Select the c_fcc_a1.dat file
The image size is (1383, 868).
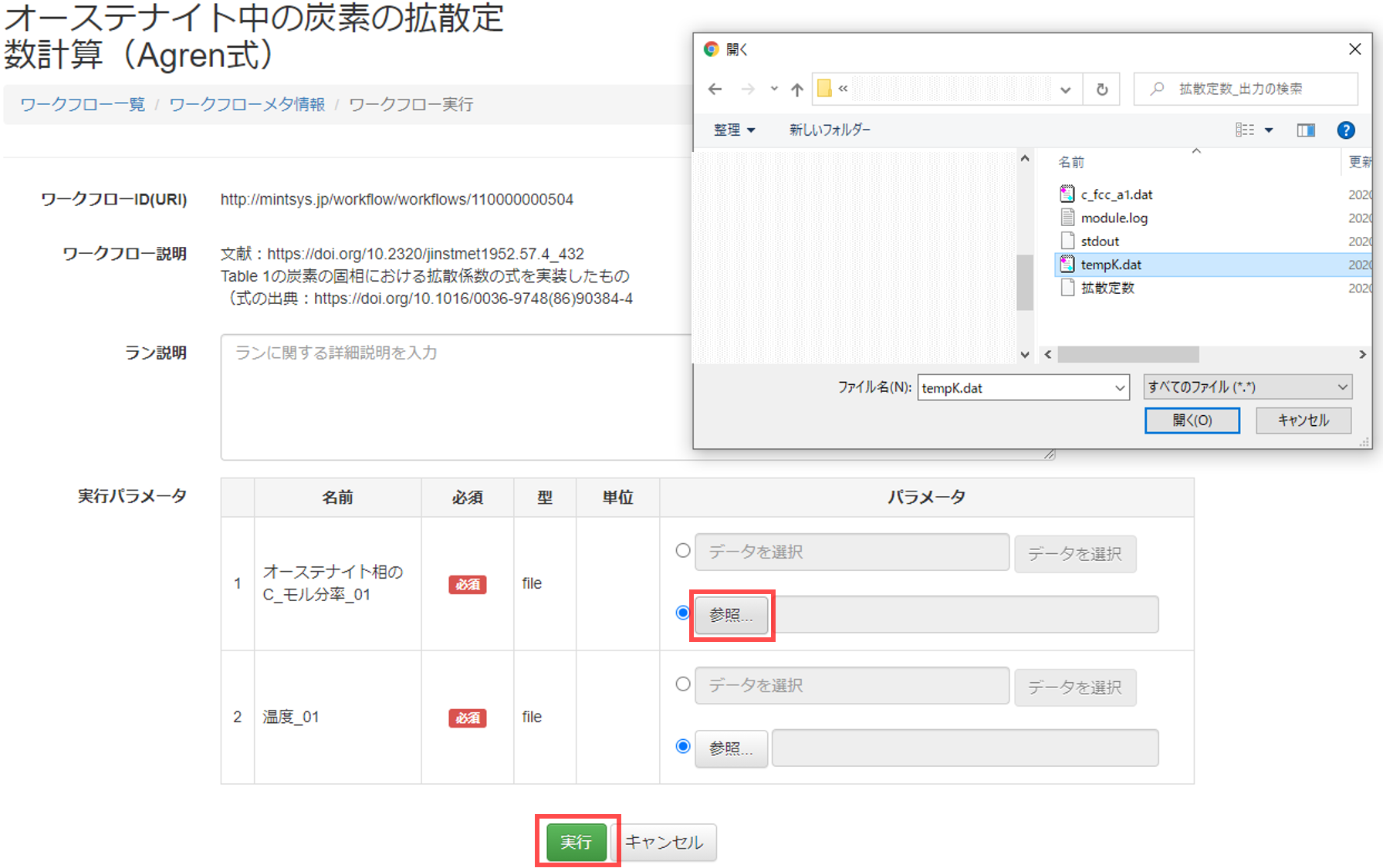(x=1116, y=194)
